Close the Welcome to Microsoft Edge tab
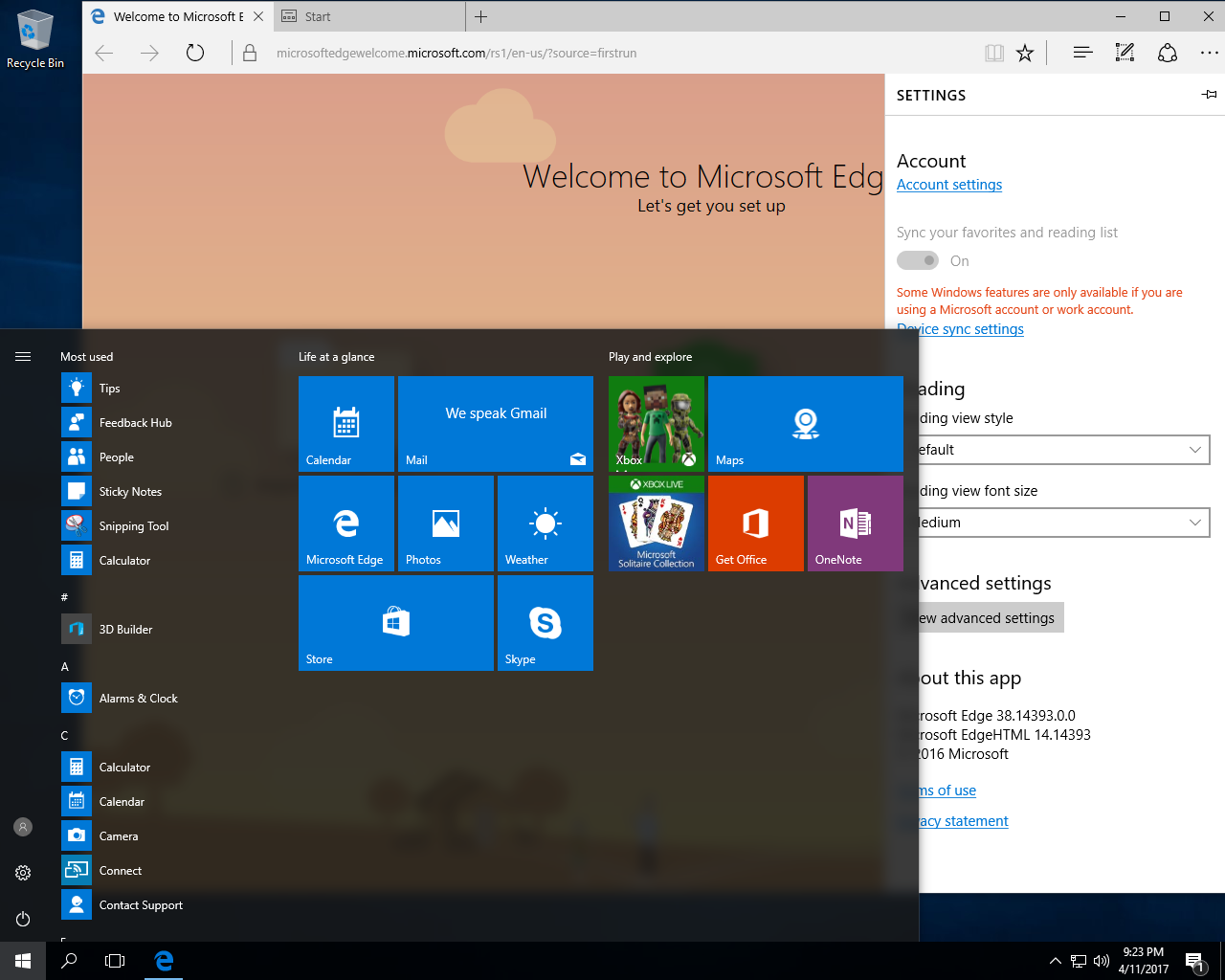The width and height of the screenshot is (1225, 980). pyautogui.click(x=258, y=16)
